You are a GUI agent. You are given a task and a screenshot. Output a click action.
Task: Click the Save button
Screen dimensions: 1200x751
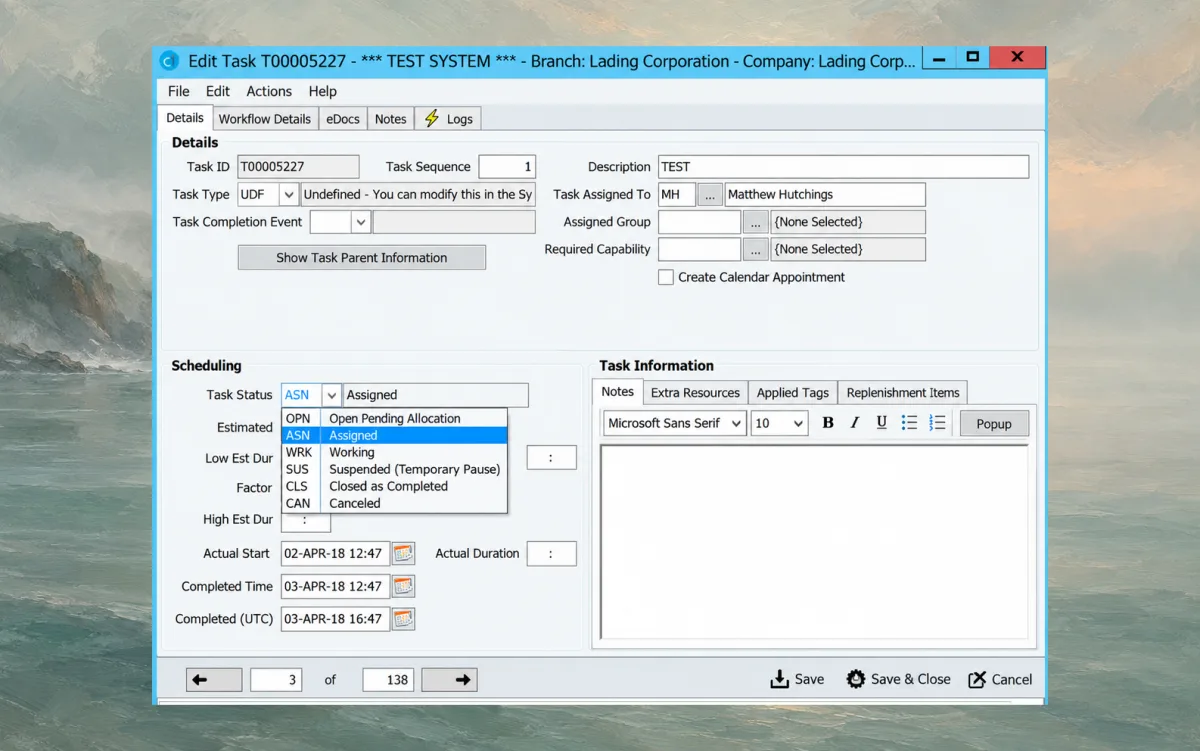click(x=797, y=680)
